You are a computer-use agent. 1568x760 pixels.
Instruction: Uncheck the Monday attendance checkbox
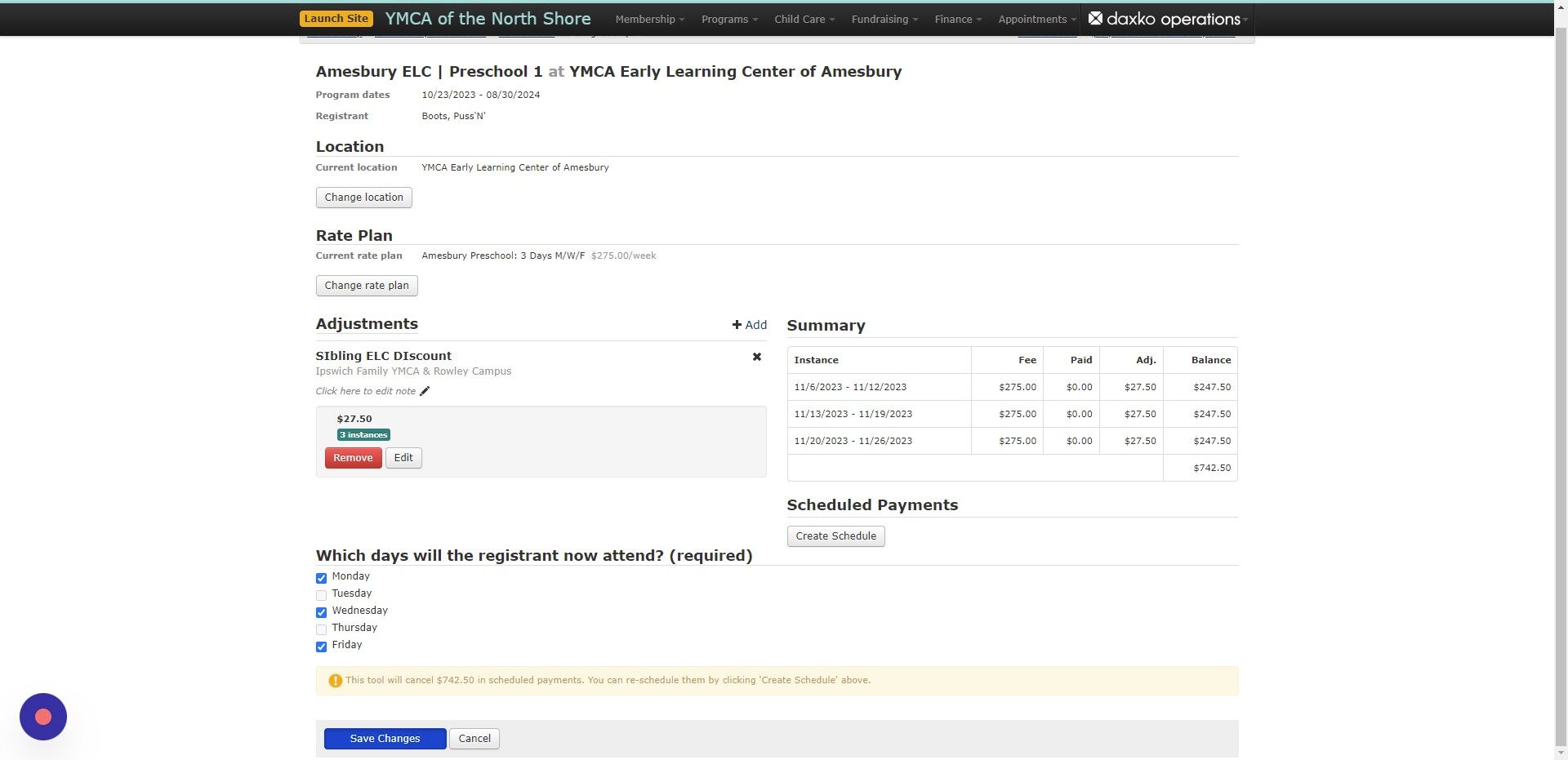tap(321, 578)
